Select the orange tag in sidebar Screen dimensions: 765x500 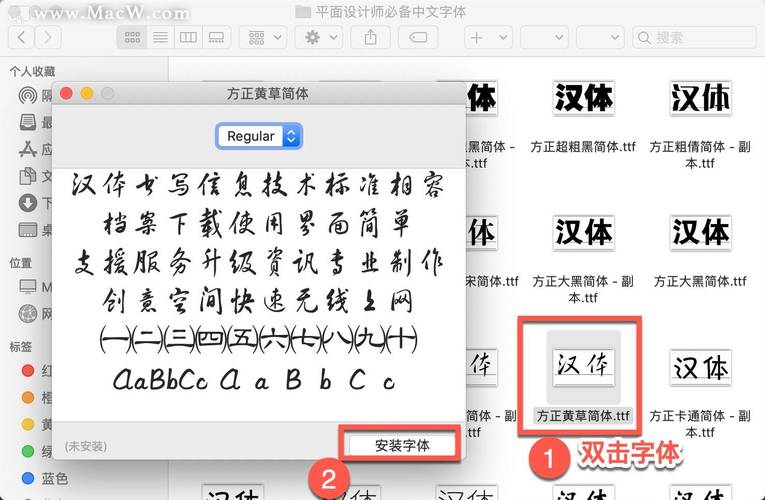pyautogui.click(x=28, y=398)
